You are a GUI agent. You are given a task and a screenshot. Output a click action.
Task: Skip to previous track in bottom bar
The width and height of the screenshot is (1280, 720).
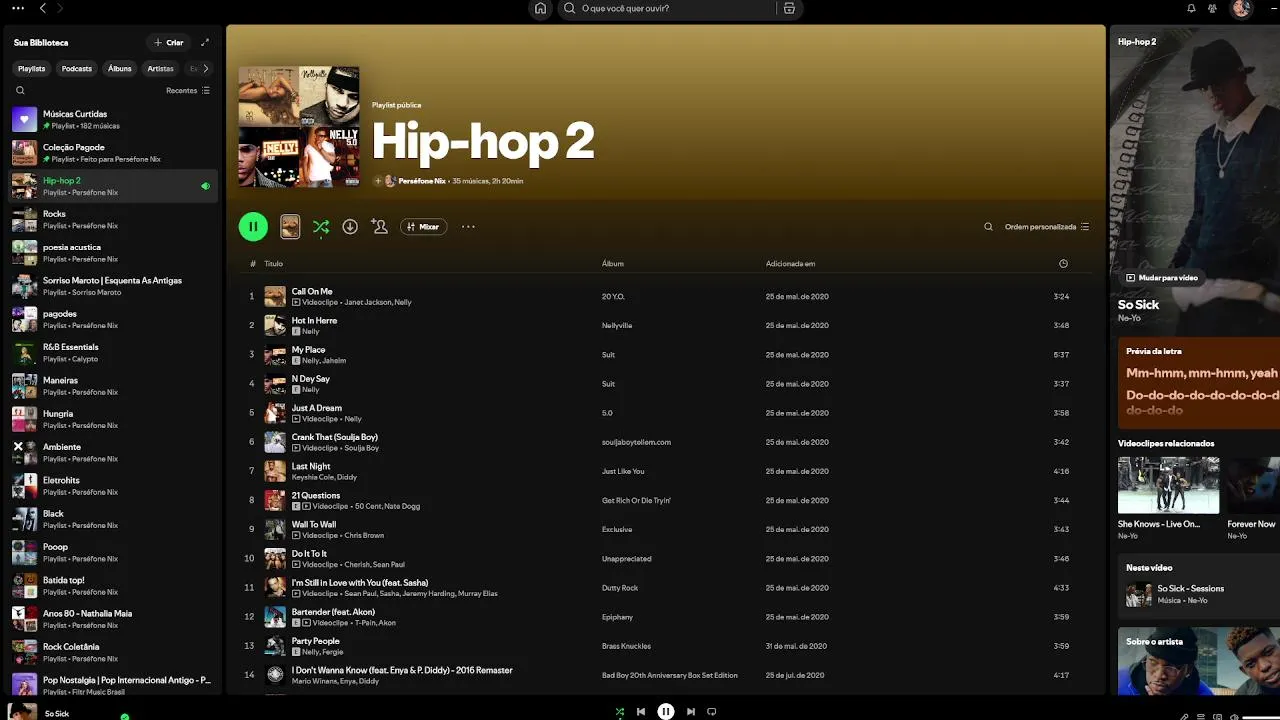tap(641, 712)
